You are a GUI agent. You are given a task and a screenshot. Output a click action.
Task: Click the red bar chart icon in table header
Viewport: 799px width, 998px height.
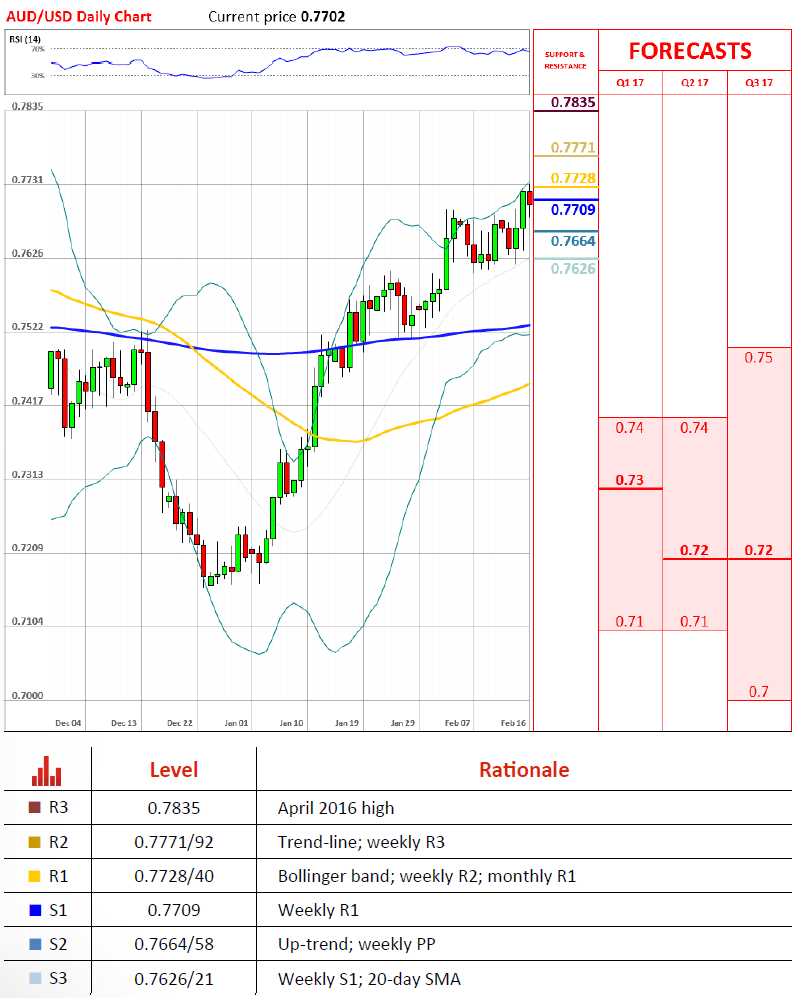47,770
